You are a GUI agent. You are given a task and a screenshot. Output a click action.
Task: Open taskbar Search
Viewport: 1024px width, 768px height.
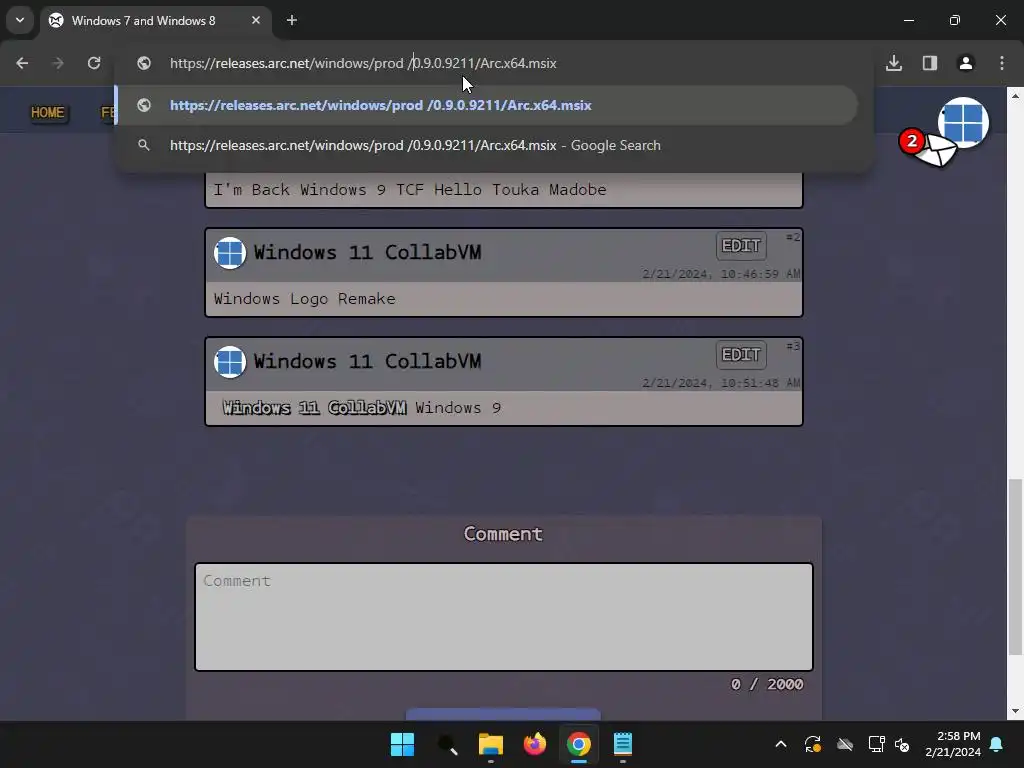[447, 744]
